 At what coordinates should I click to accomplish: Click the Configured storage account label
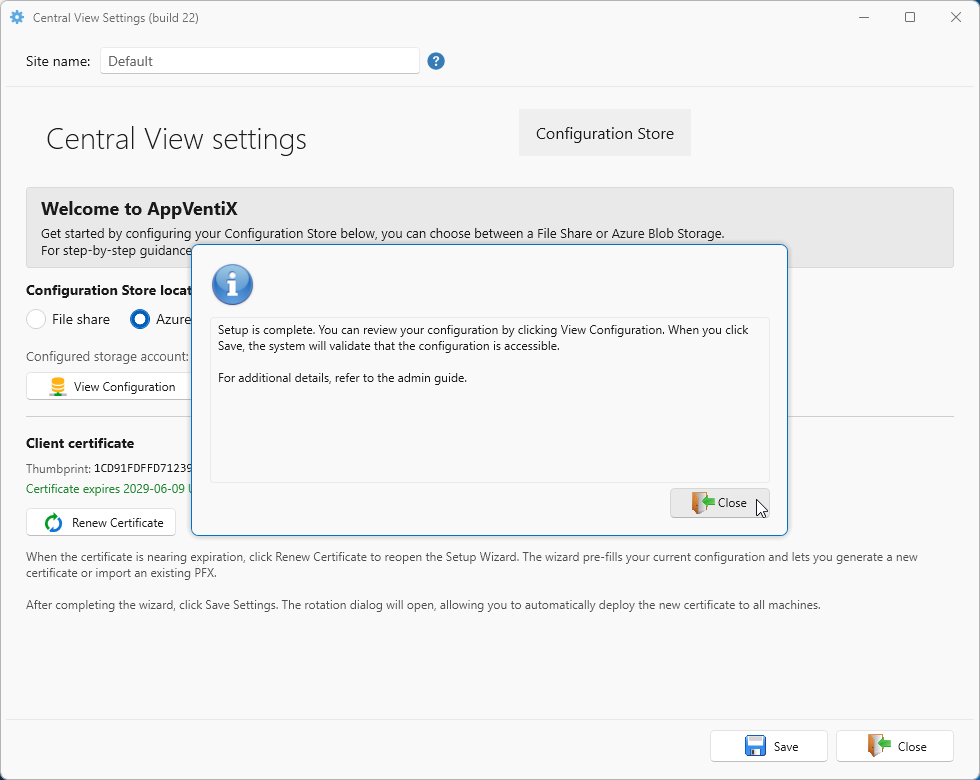[108, 356]
